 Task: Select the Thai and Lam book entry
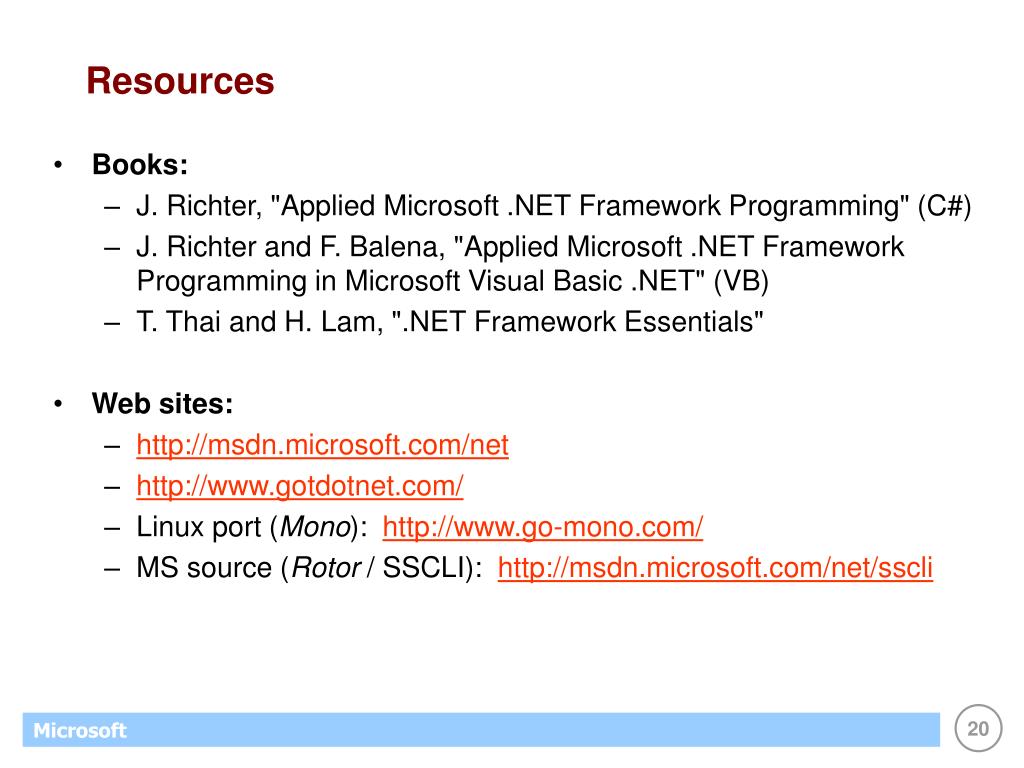(450, 322)
